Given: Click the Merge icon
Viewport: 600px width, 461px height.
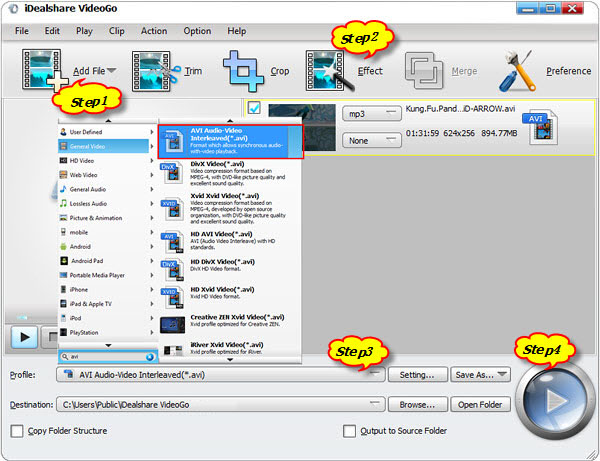Looking at the screenshot, I should (424, 71).
